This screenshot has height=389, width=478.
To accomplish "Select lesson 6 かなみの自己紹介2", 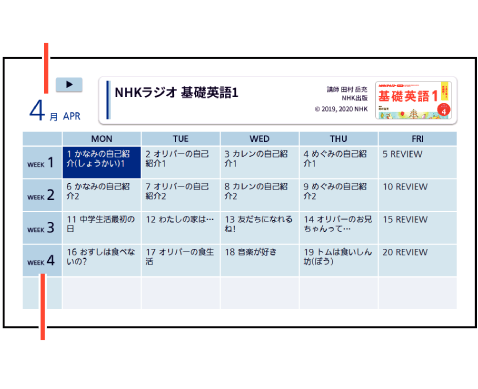I will [102, 195].
